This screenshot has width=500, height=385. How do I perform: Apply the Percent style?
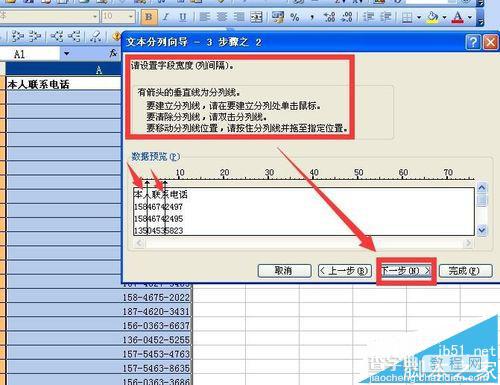pos(295,17)
